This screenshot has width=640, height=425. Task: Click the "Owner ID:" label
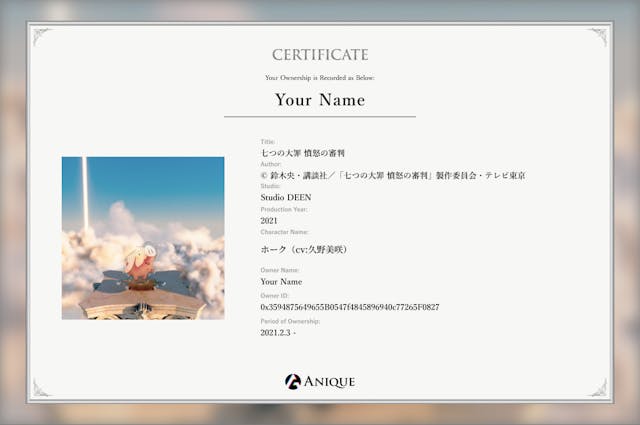pos(274,296)
